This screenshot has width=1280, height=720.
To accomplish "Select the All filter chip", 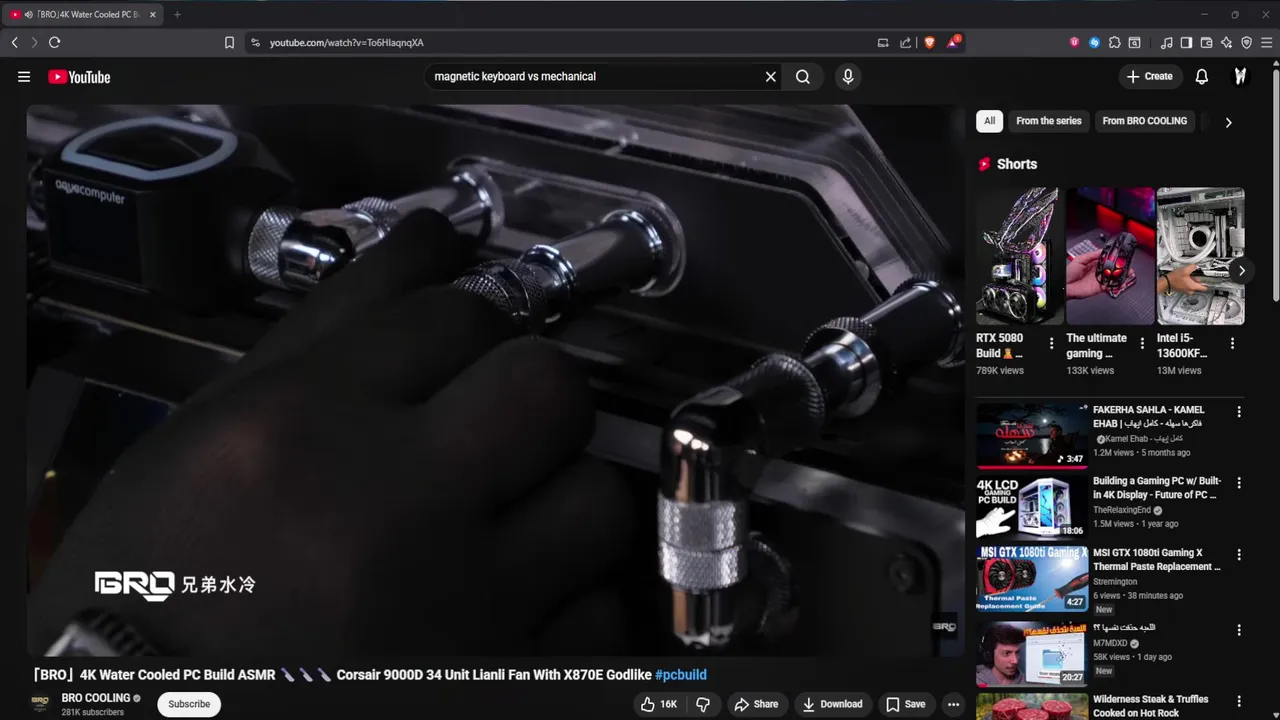I will click(x=989, y=121).
